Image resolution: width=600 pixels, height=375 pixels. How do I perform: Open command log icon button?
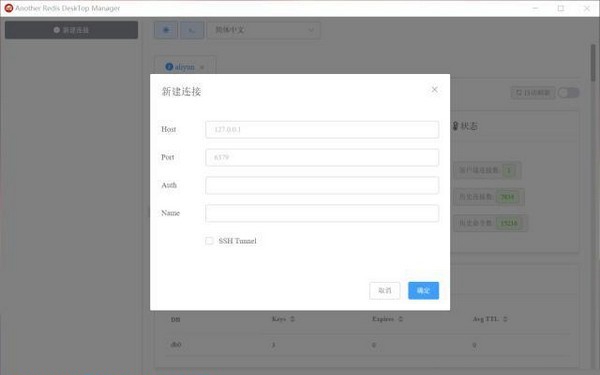tap(192, 30)
